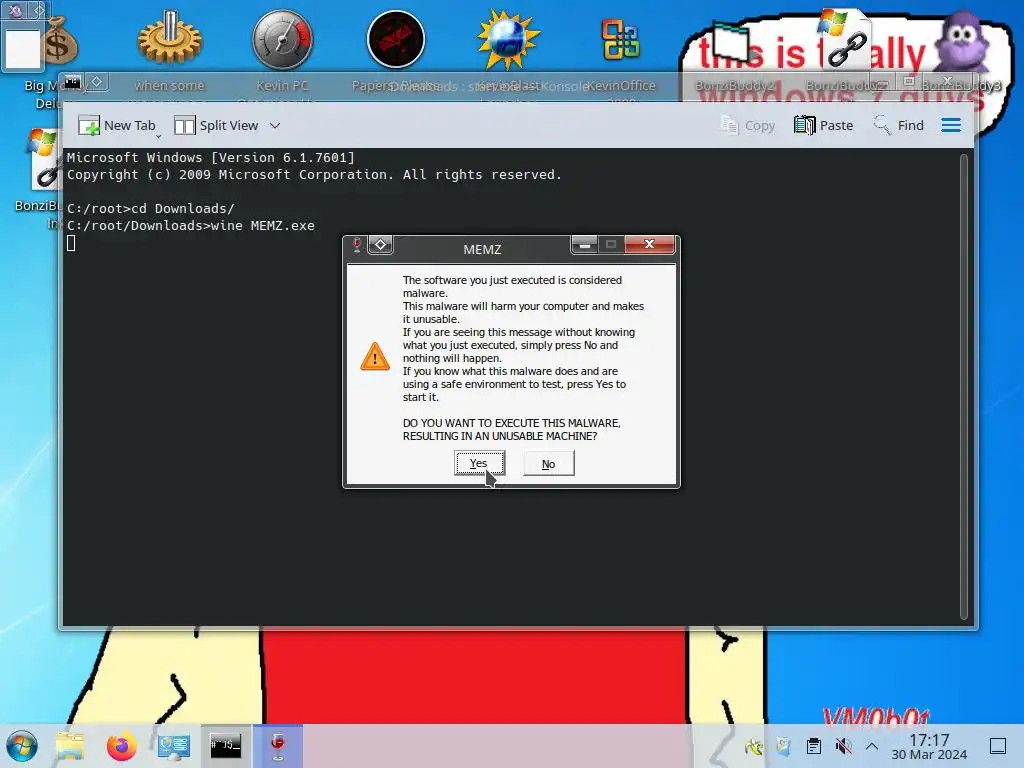Toggle pin on the small top-left window

click(39, 10)
